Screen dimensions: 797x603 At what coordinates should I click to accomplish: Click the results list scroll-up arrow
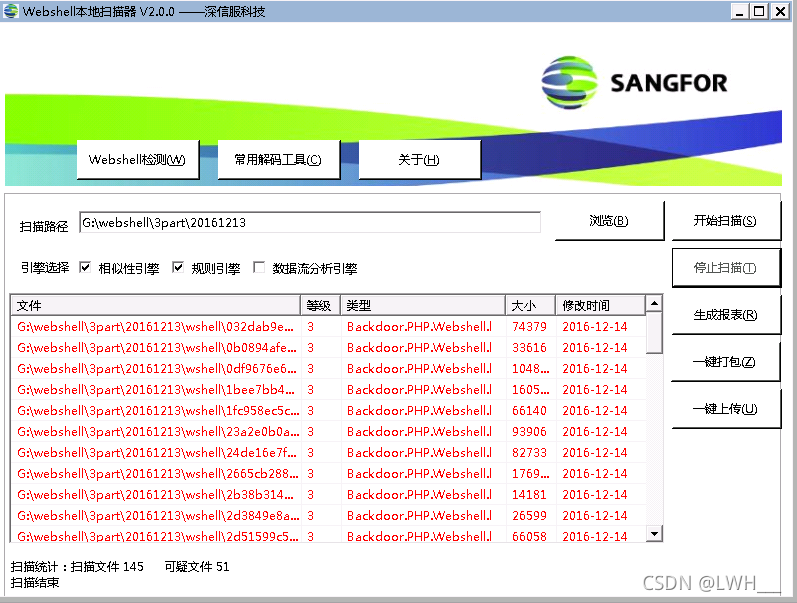pyautogui.click(x=654, y=304)
